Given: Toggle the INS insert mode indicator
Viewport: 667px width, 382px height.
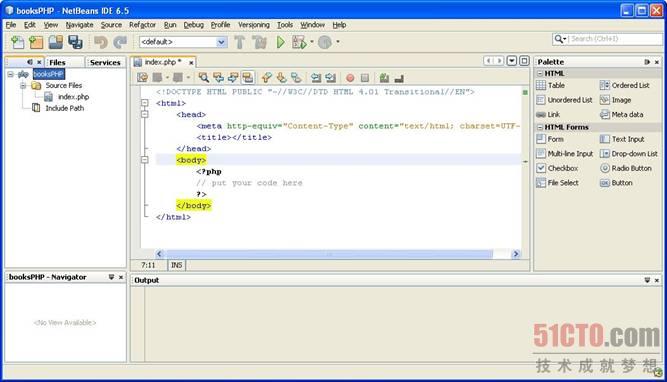Looking at the screenshot, I should point(176,265).
